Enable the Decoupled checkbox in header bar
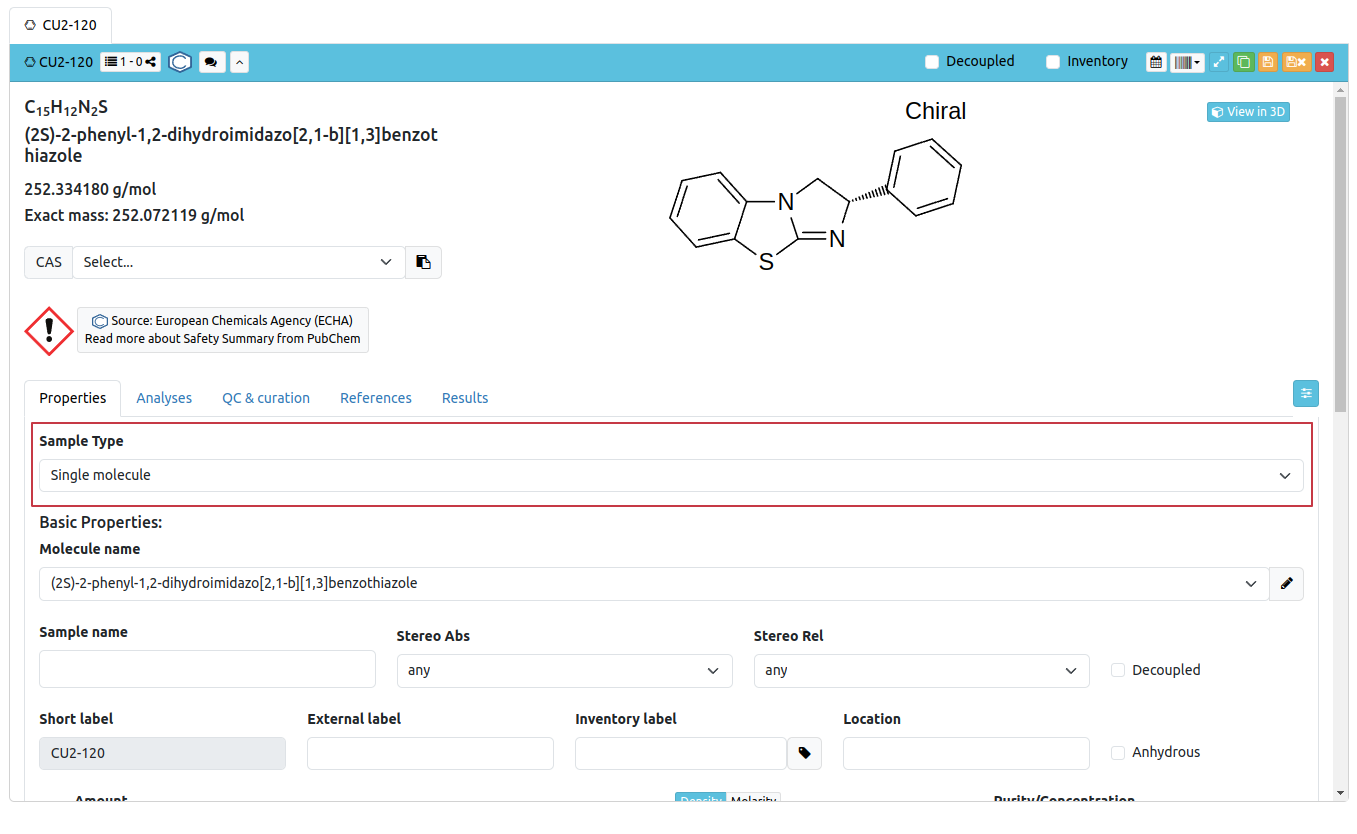1357x834 pixels. point(932,62)
